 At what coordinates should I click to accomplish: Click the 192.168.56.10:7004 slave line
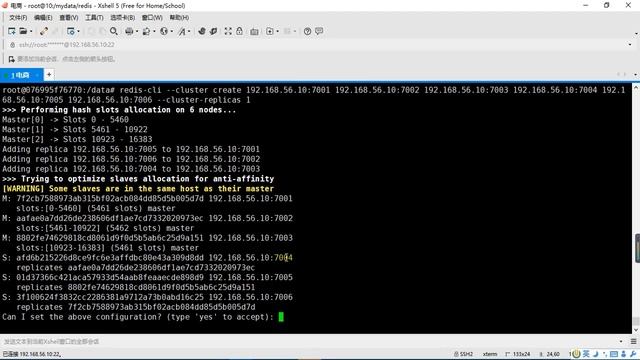147,258
